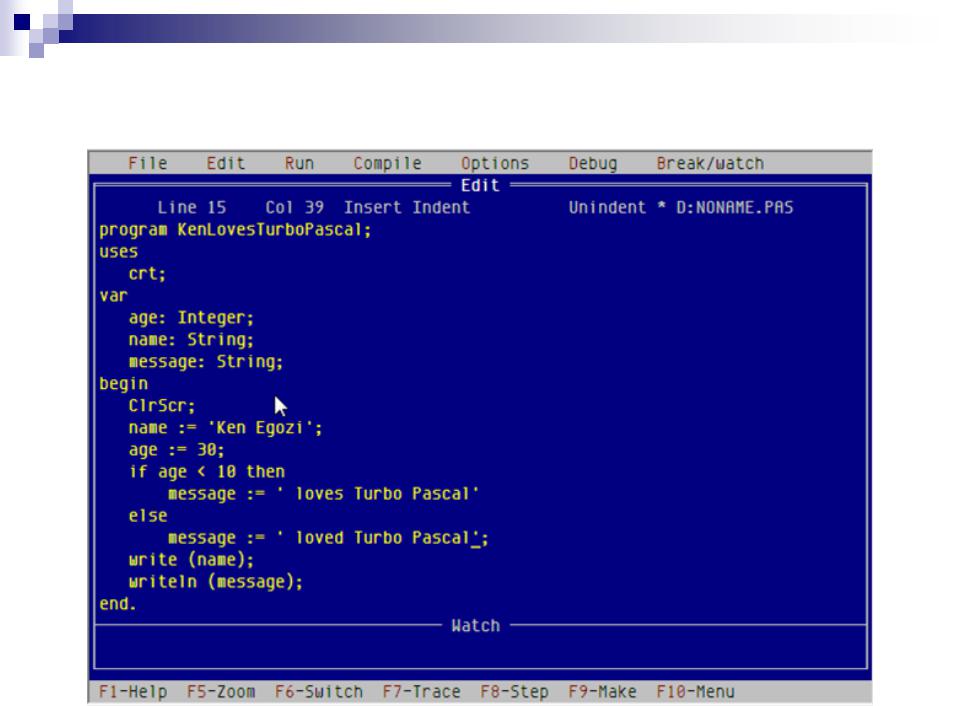This screenshot has width=960, height=706.
Task: Click the 'Edit' window title label
Action: [x=481, y=186]
